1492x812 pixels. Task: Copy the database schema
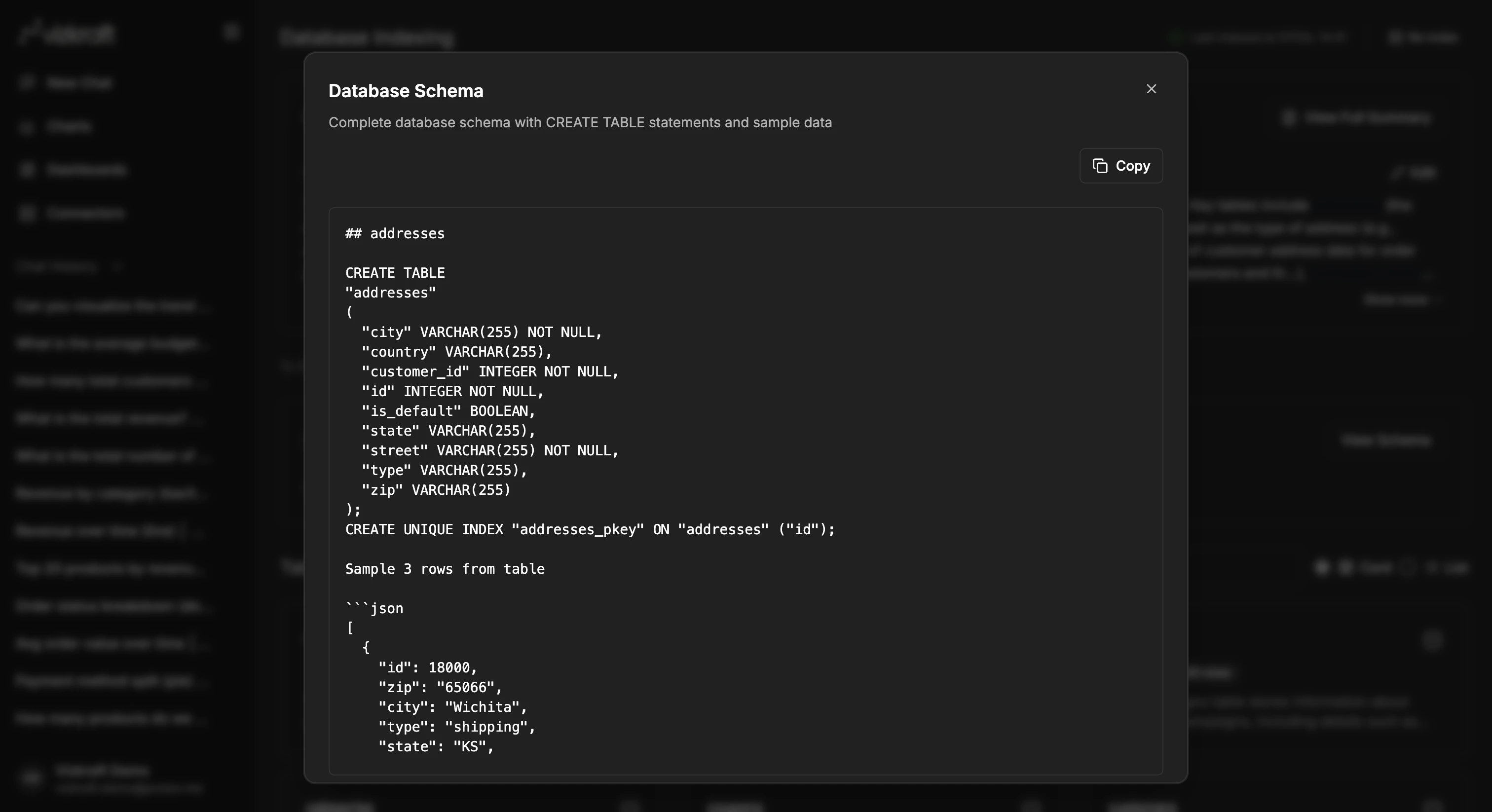1120,166
